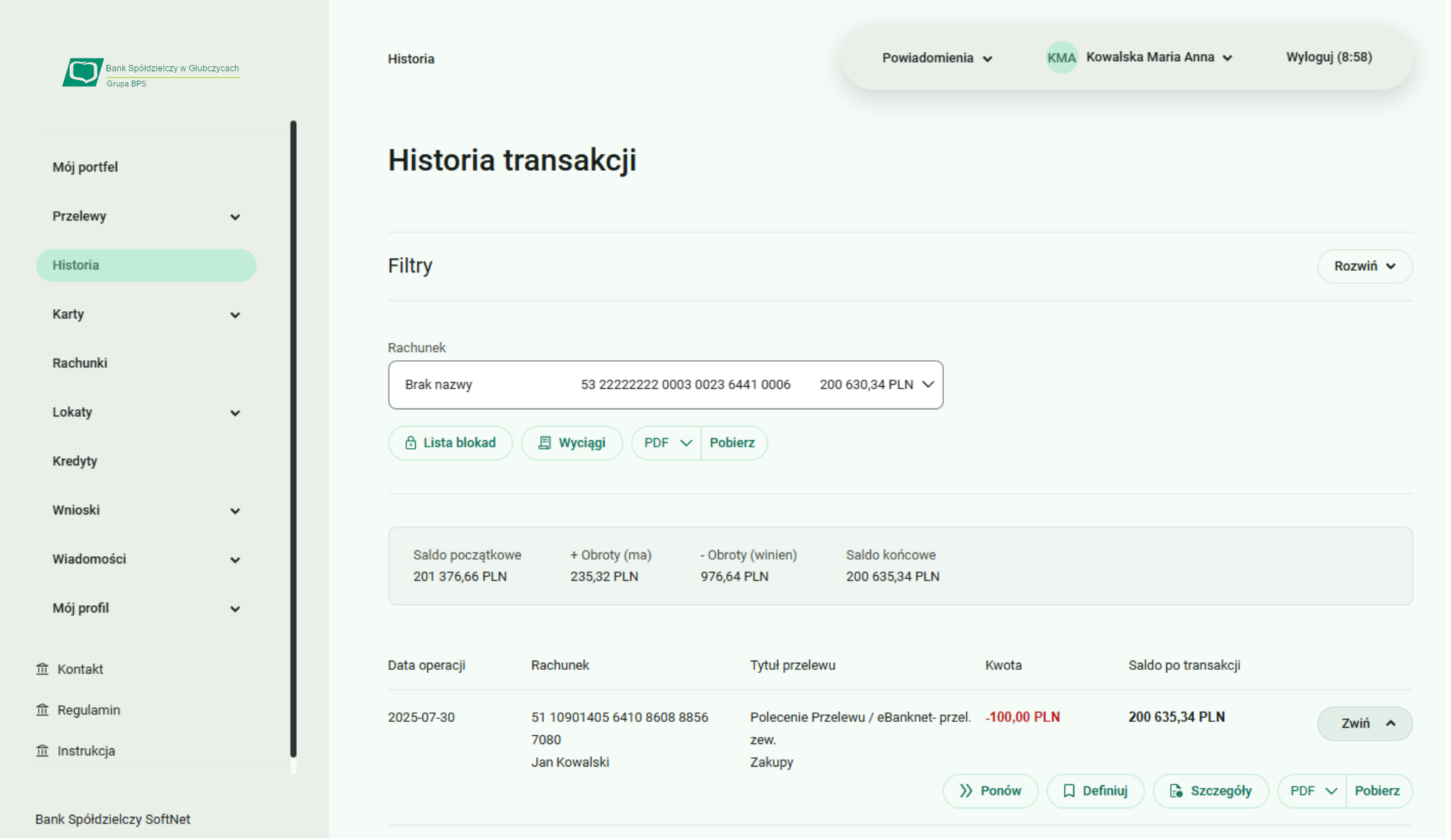
Task: Download the transaction PDF with Pobierz
Action: point(1377,791)
